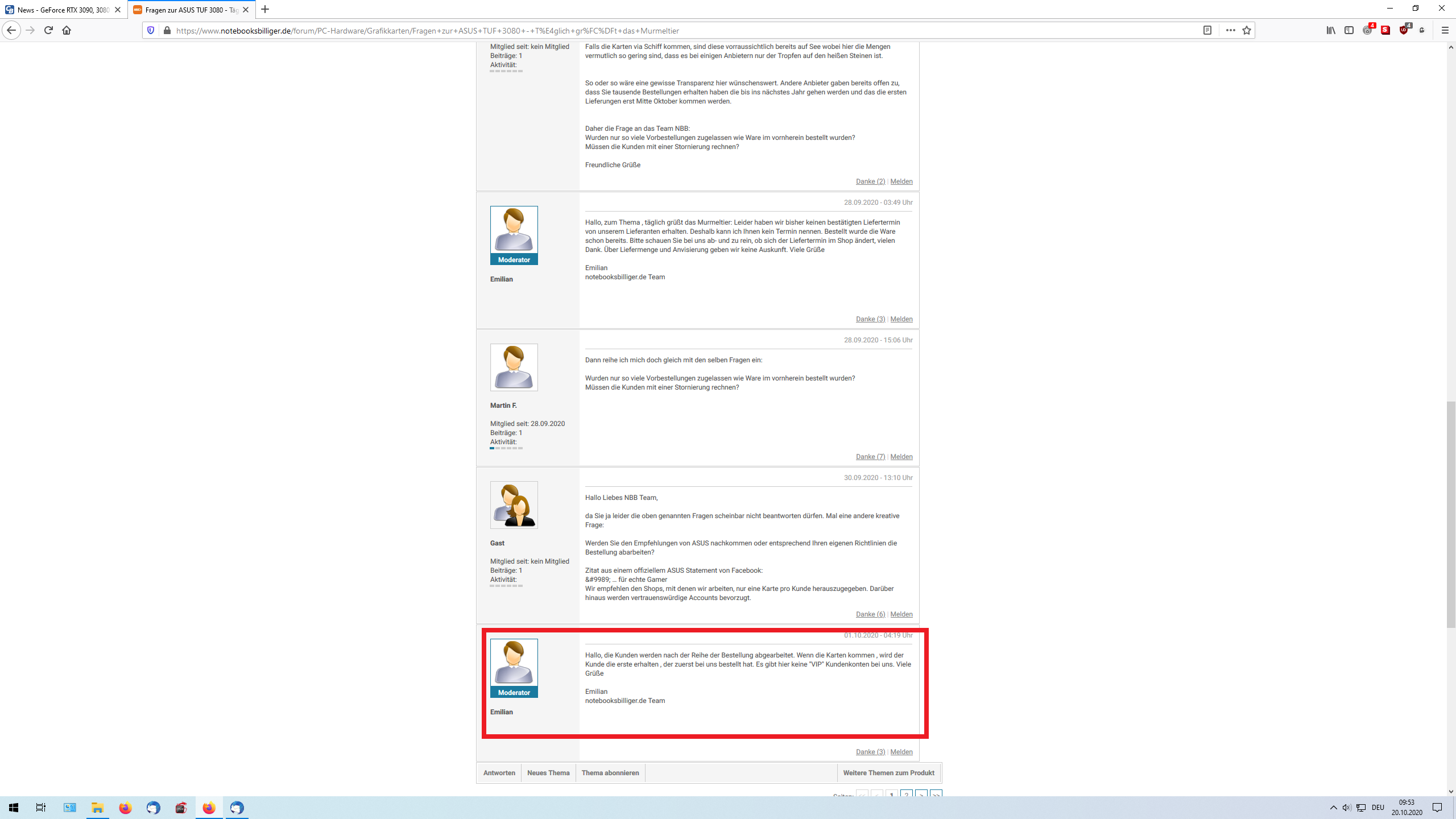Viewport: 1456px width, 819px height.
Task: Click the browser reload button
Action: (x=48, y=30)
